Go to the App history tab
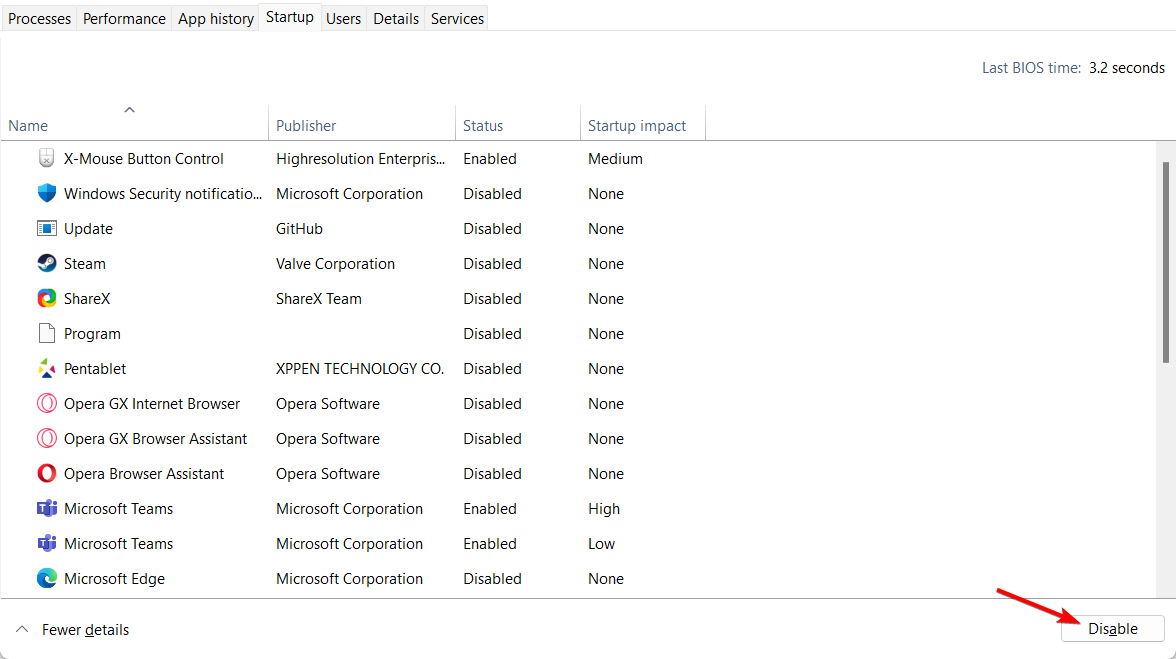 point(216,18)
